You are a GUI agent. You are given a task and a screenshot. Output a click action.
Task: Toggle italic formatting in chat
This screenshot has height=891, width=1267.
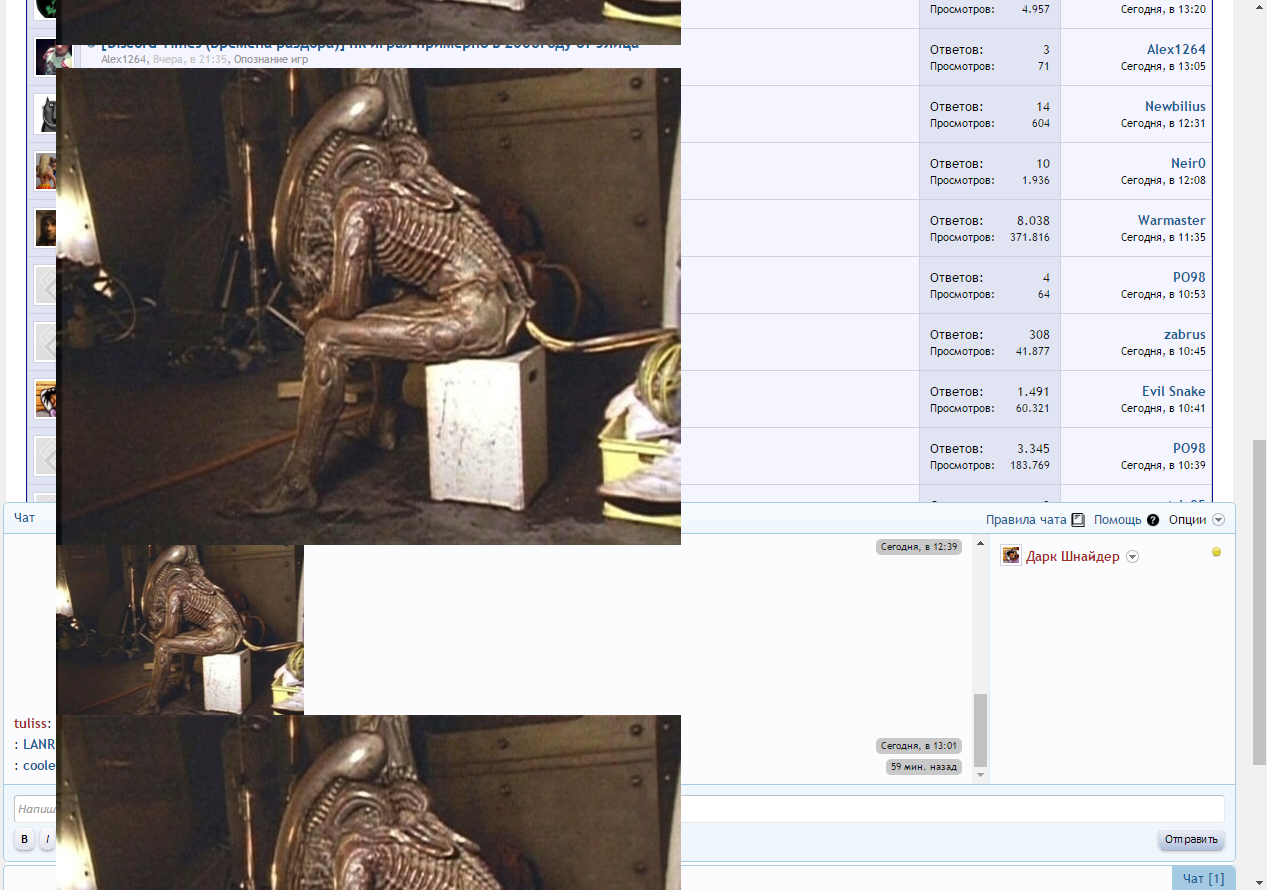[47, 839]
